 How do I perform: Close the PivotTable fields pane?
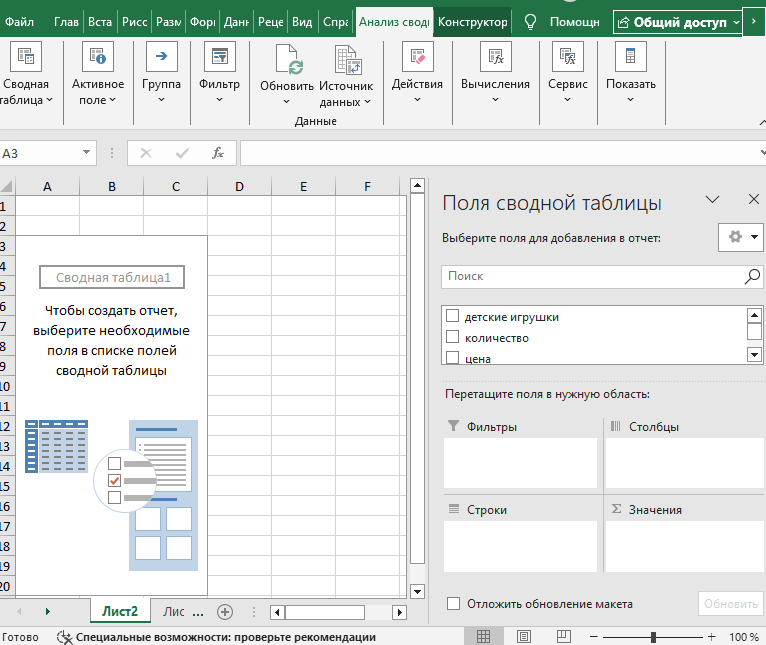(x=754, y=199)
